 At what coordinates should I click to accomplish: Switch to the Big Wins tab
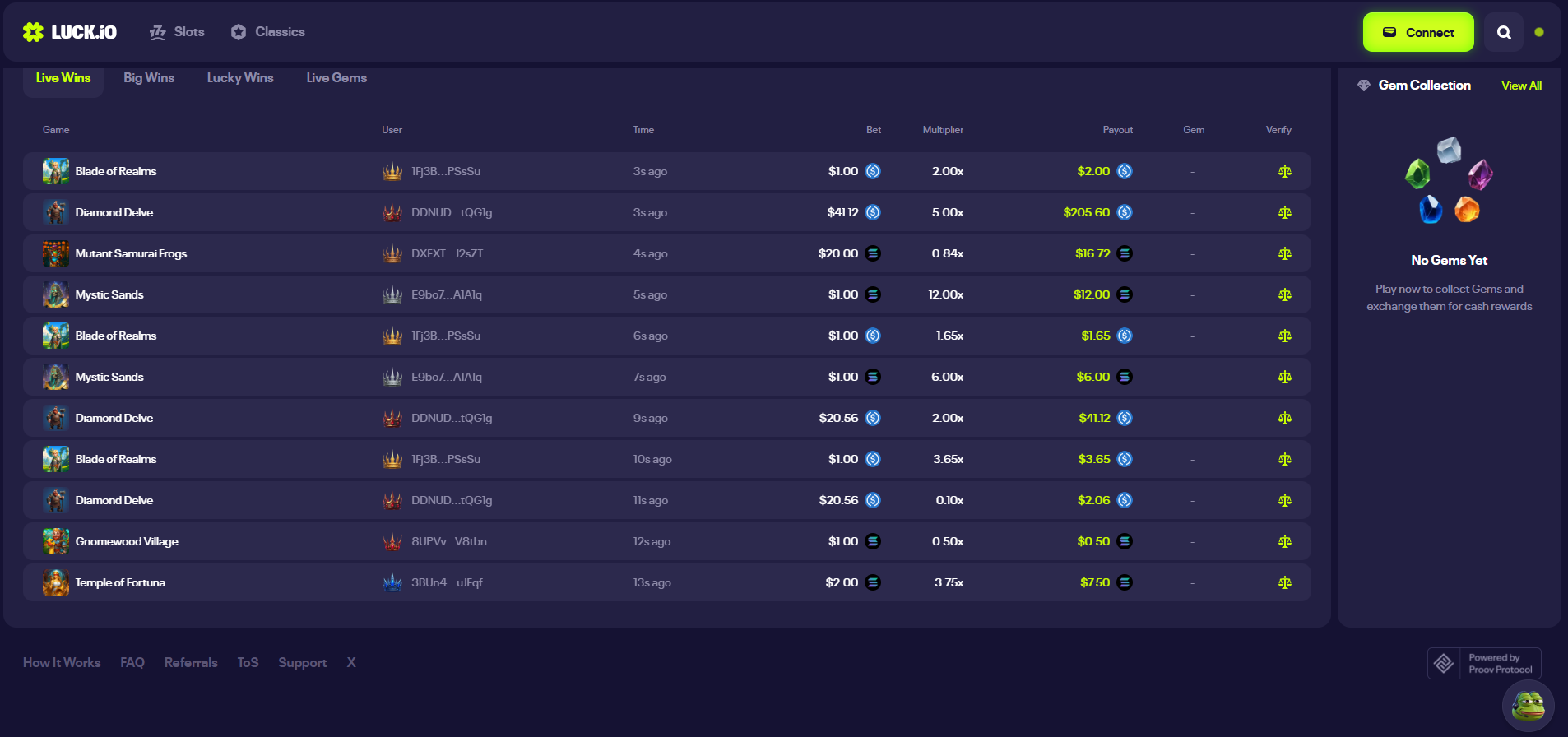click(x=149, y=78)
